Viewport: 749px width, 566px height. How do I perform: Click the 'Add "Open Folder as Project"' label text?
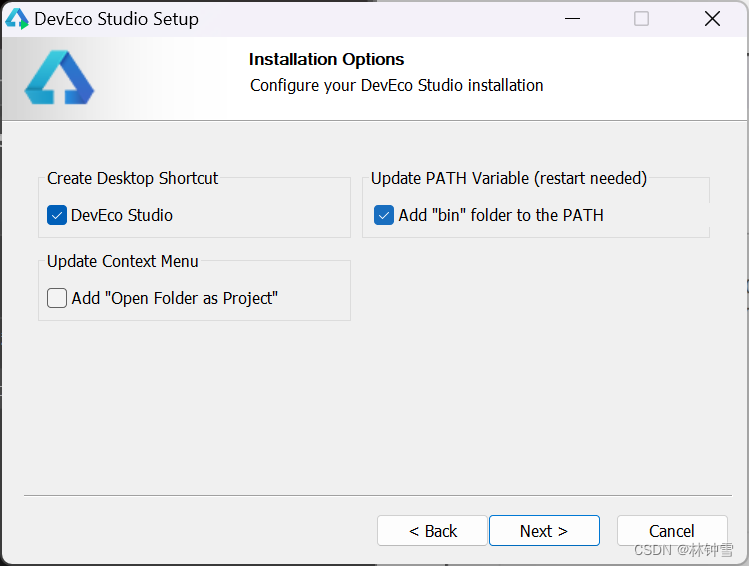tap(174, 298)
